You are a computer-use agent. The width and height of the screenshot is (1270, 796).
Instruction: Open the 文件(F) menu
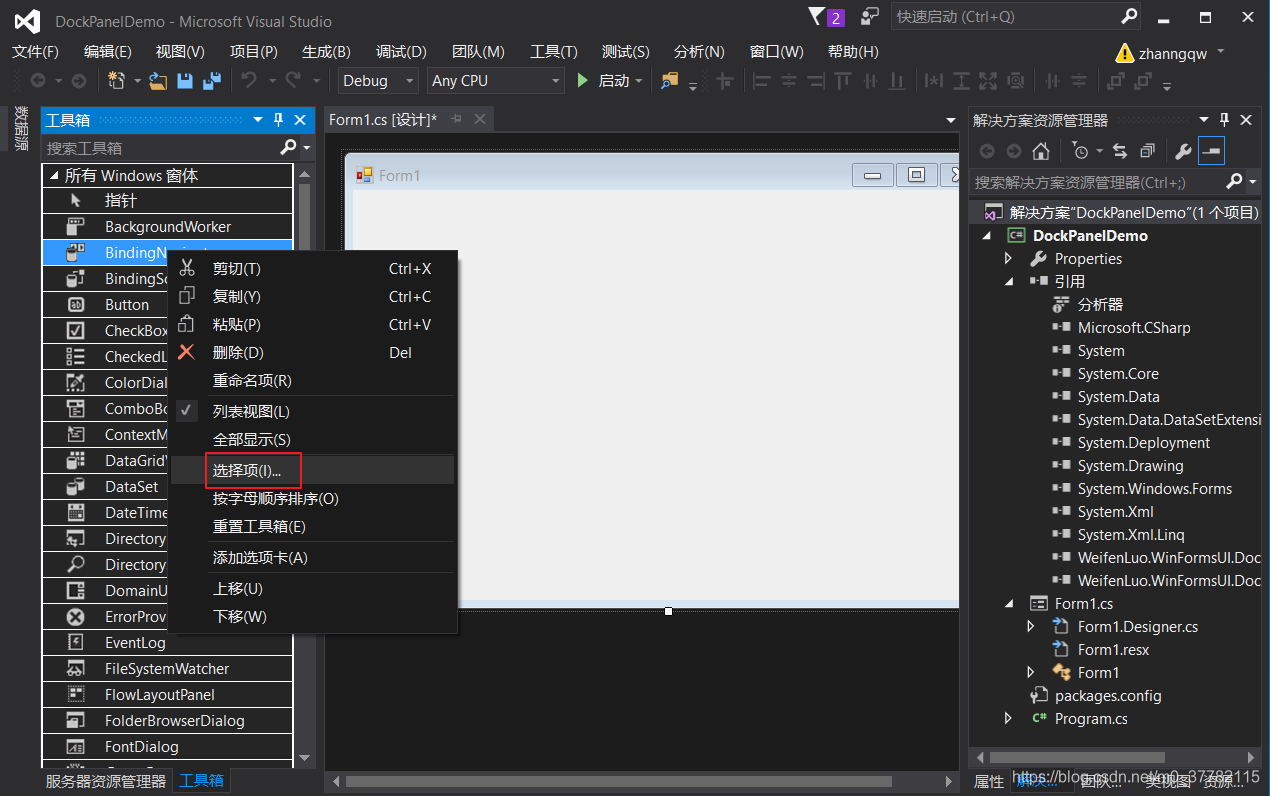[x=35, y=52]
